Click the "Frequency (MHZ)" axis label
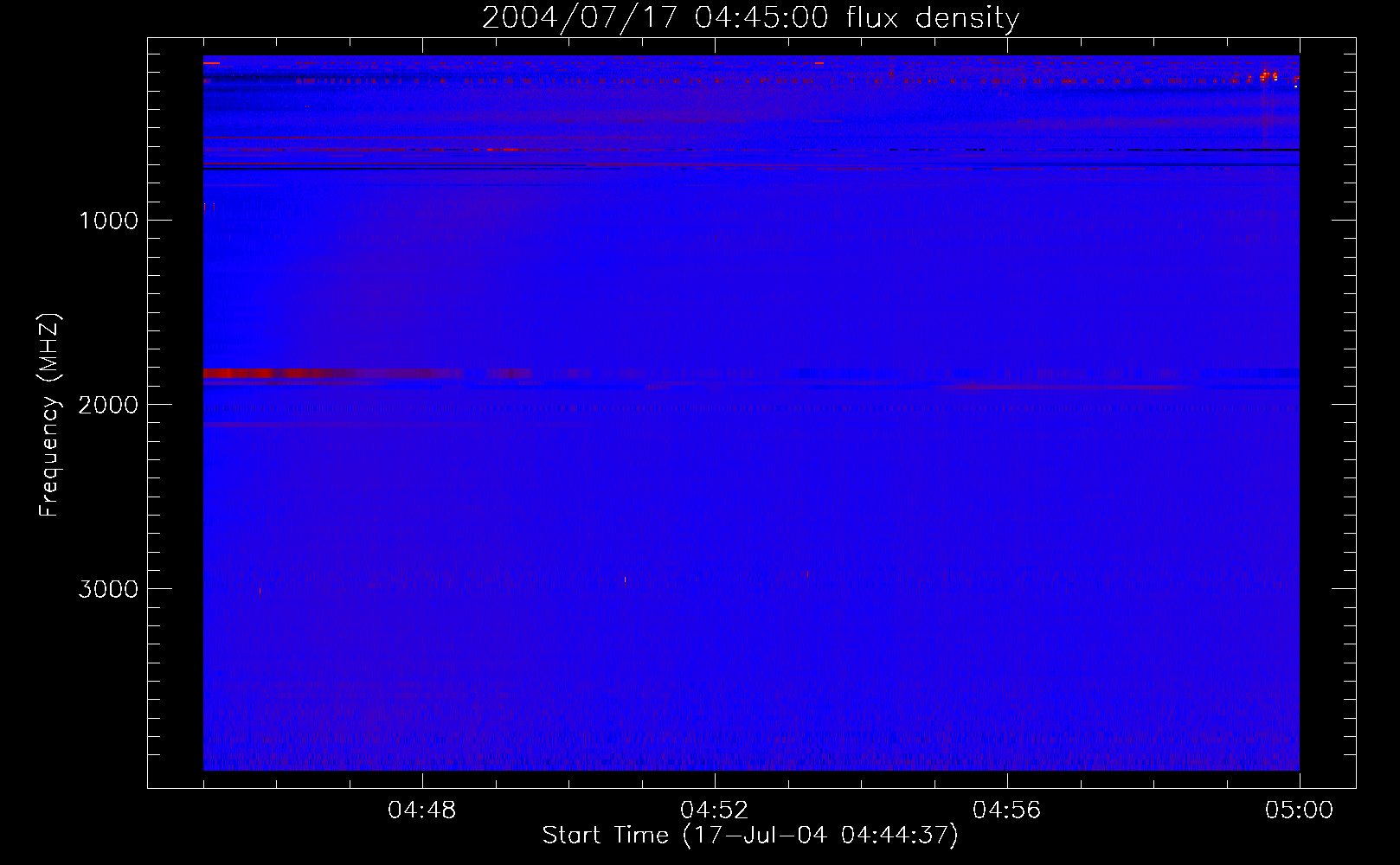The height and width of the screenshot is (865, 1400). [49, 415]
